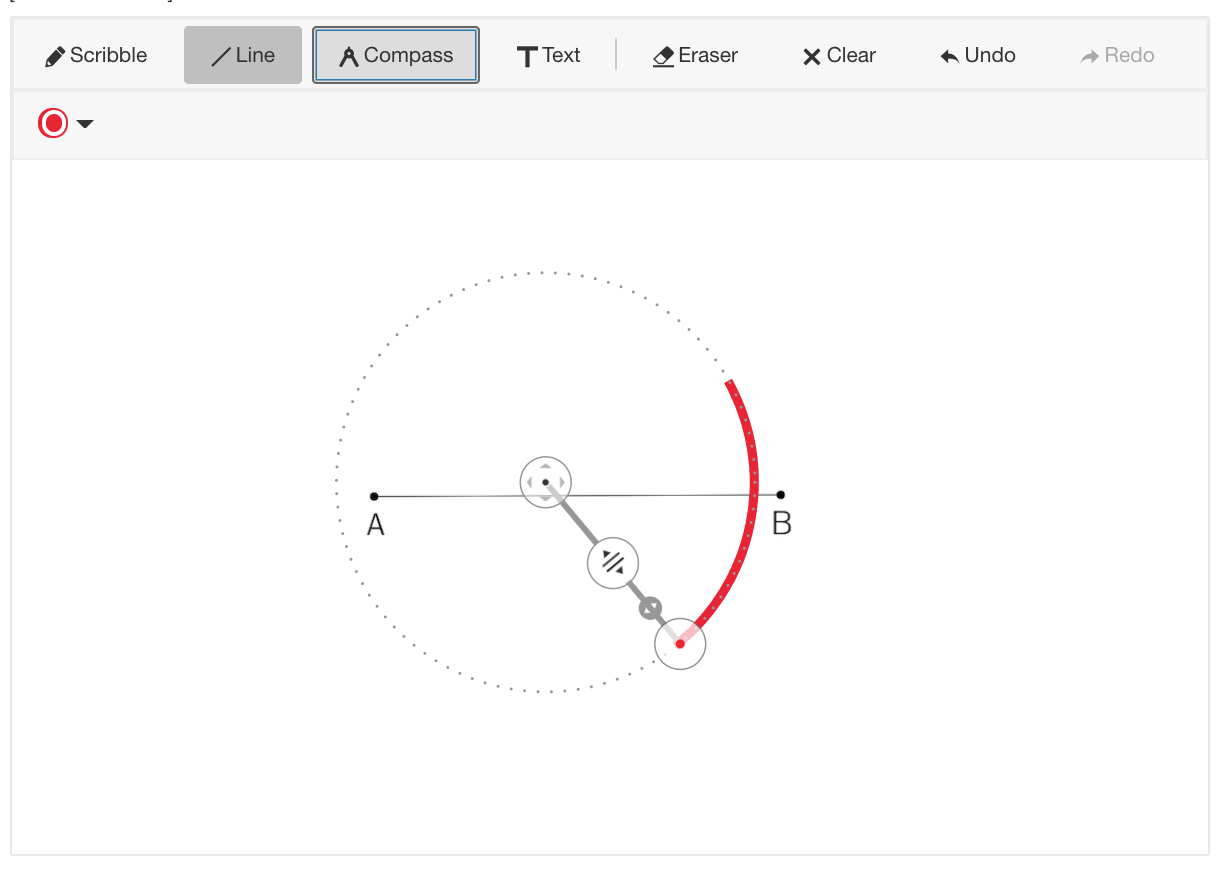The height and width of the screenshot is (874, 1230).
Task: Choose the Compass tool
Action: click(396, 55)
